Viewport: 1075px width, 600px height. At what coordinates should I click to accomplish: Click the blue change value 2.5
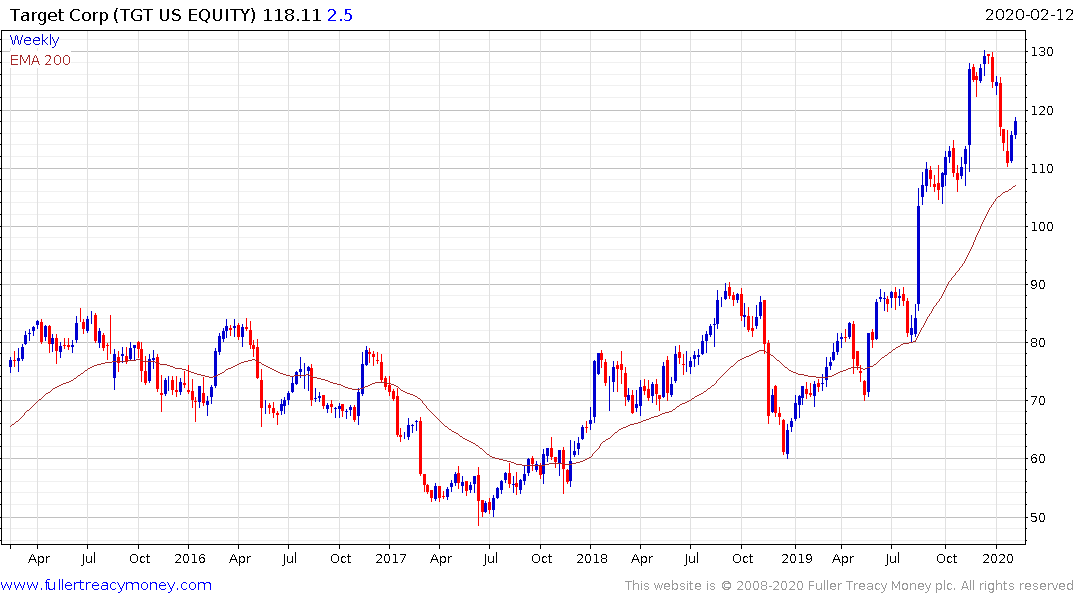340,15
